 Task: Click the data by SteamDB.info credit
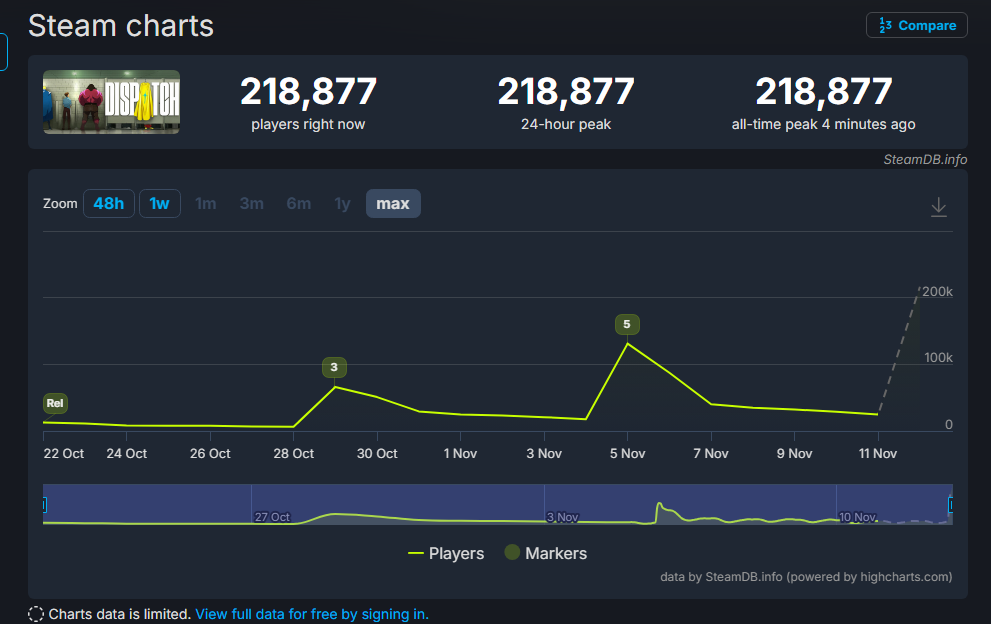(x=806, y=577)
